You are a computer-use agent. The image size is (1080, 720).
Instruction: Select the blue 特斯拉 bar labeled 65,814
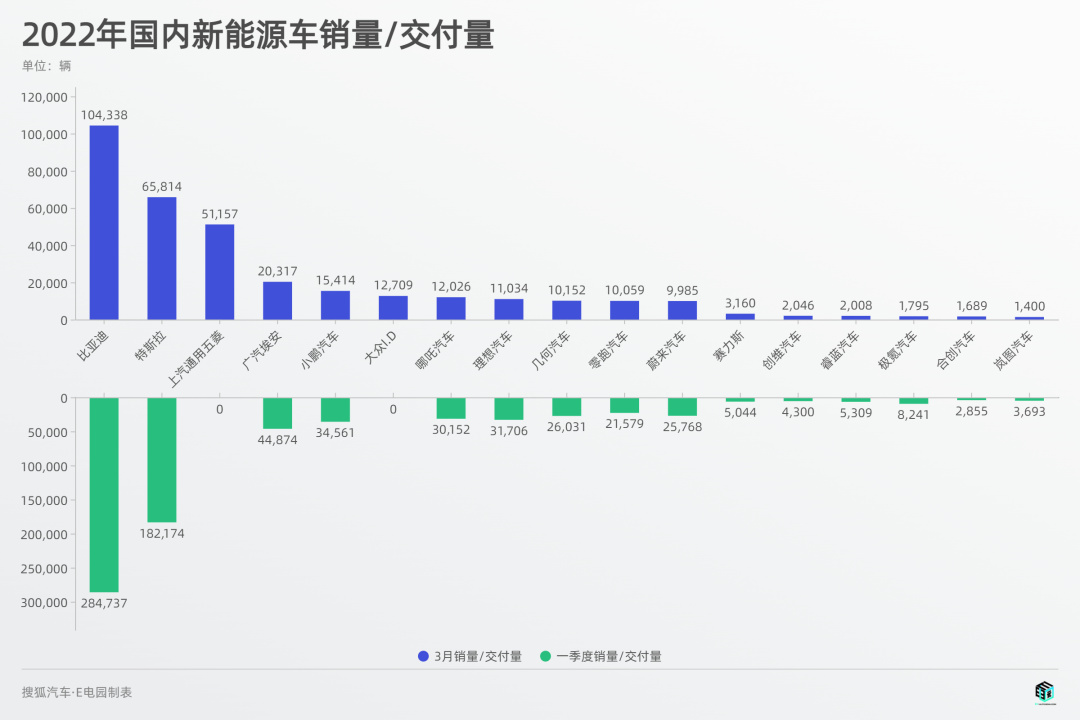tap(162, 258)
